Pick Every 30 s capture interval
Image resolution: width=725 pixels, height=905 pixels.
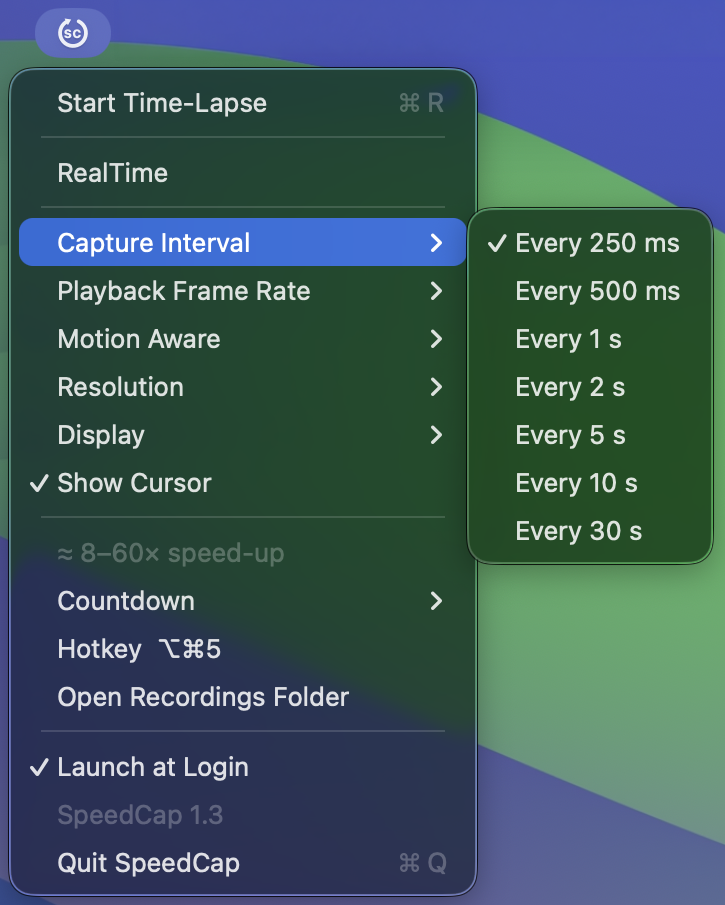[590, 530]
